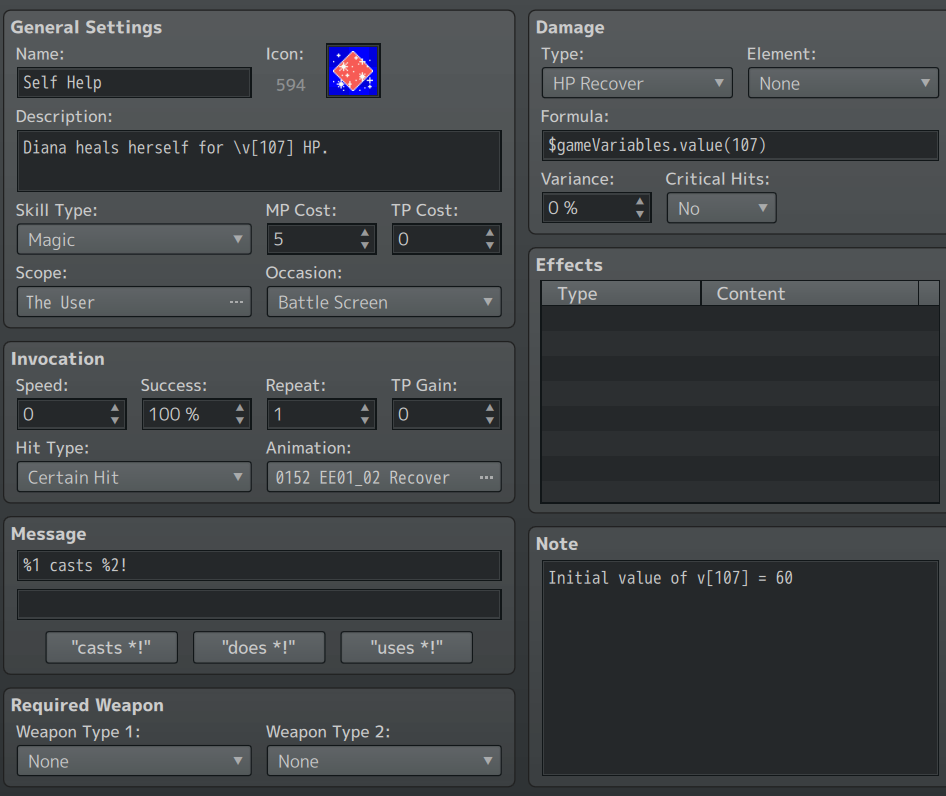946x796 pixels.
Task: Click the Note text area
Action: pyautogui.click(x=740, y=667)
